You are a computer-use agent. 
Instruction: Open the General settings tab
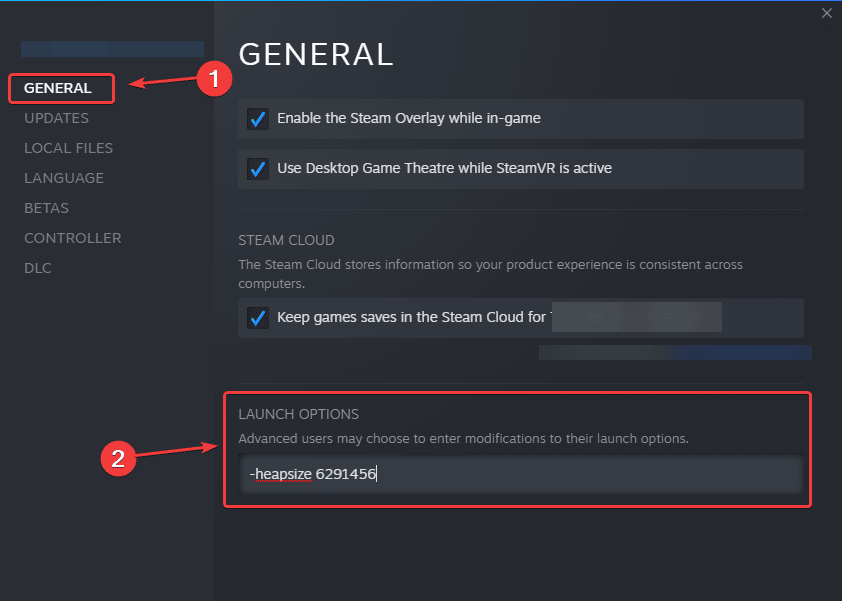58,88
